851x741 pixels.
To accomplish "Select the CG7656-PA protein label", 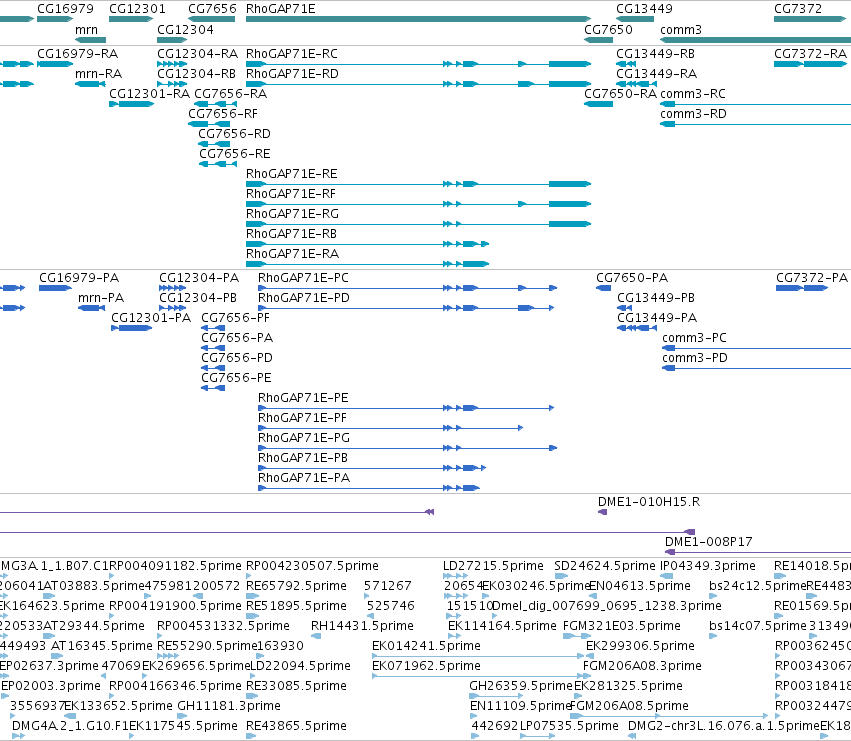I will [237, 338].
